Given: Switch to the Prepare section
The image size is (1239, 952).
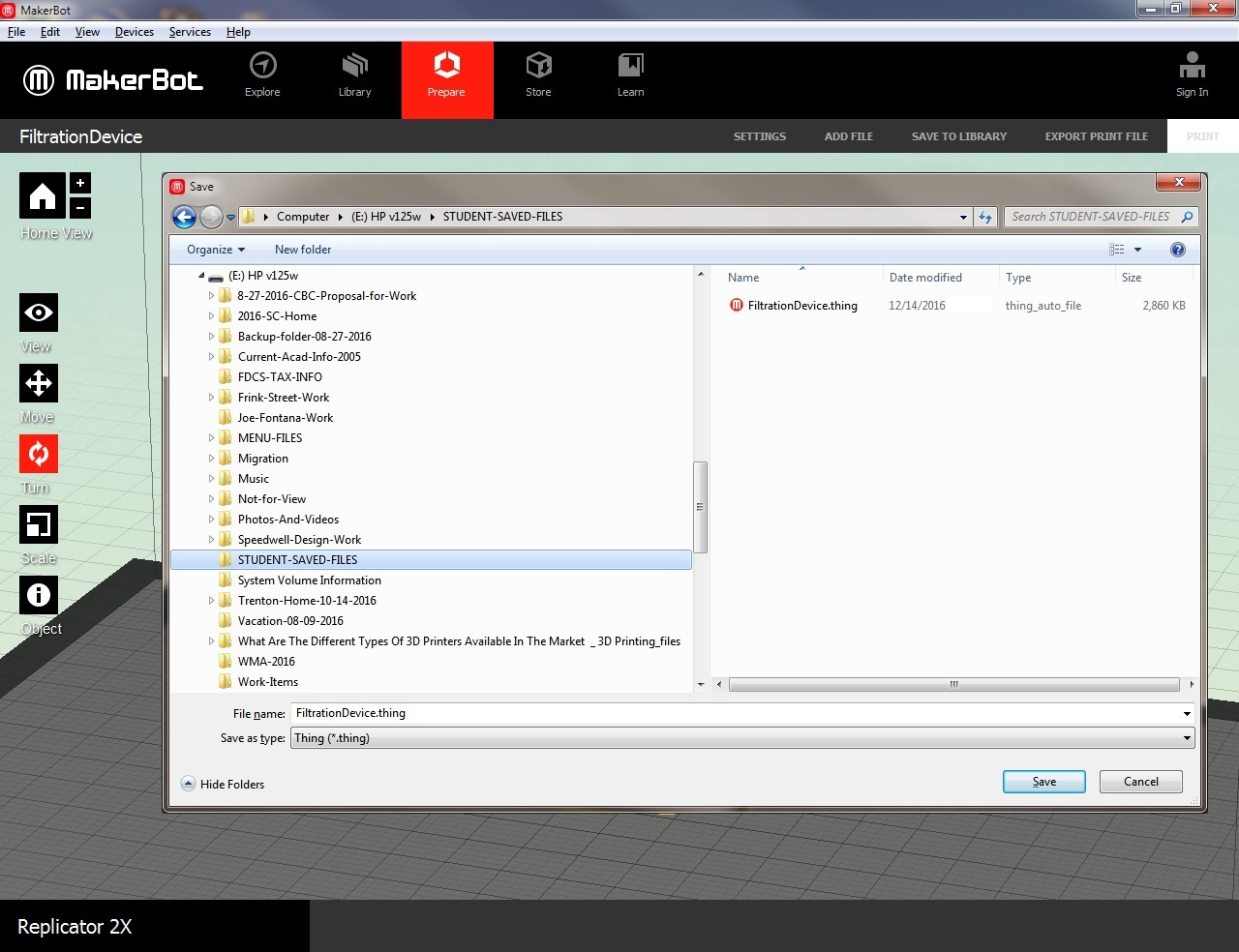Looking at the screenshot, I should 447,79.
